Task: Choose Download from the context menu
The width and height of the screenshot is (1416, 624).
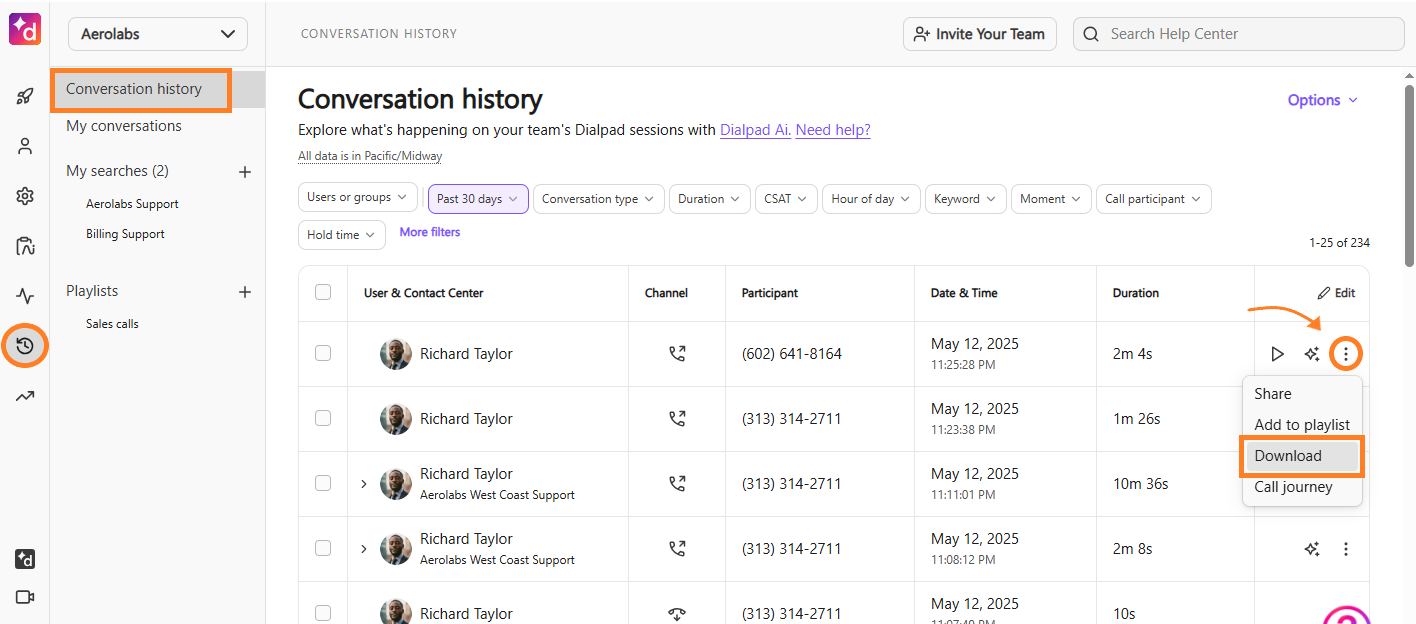Action: pyautogui.click(x=1302, y=456)
